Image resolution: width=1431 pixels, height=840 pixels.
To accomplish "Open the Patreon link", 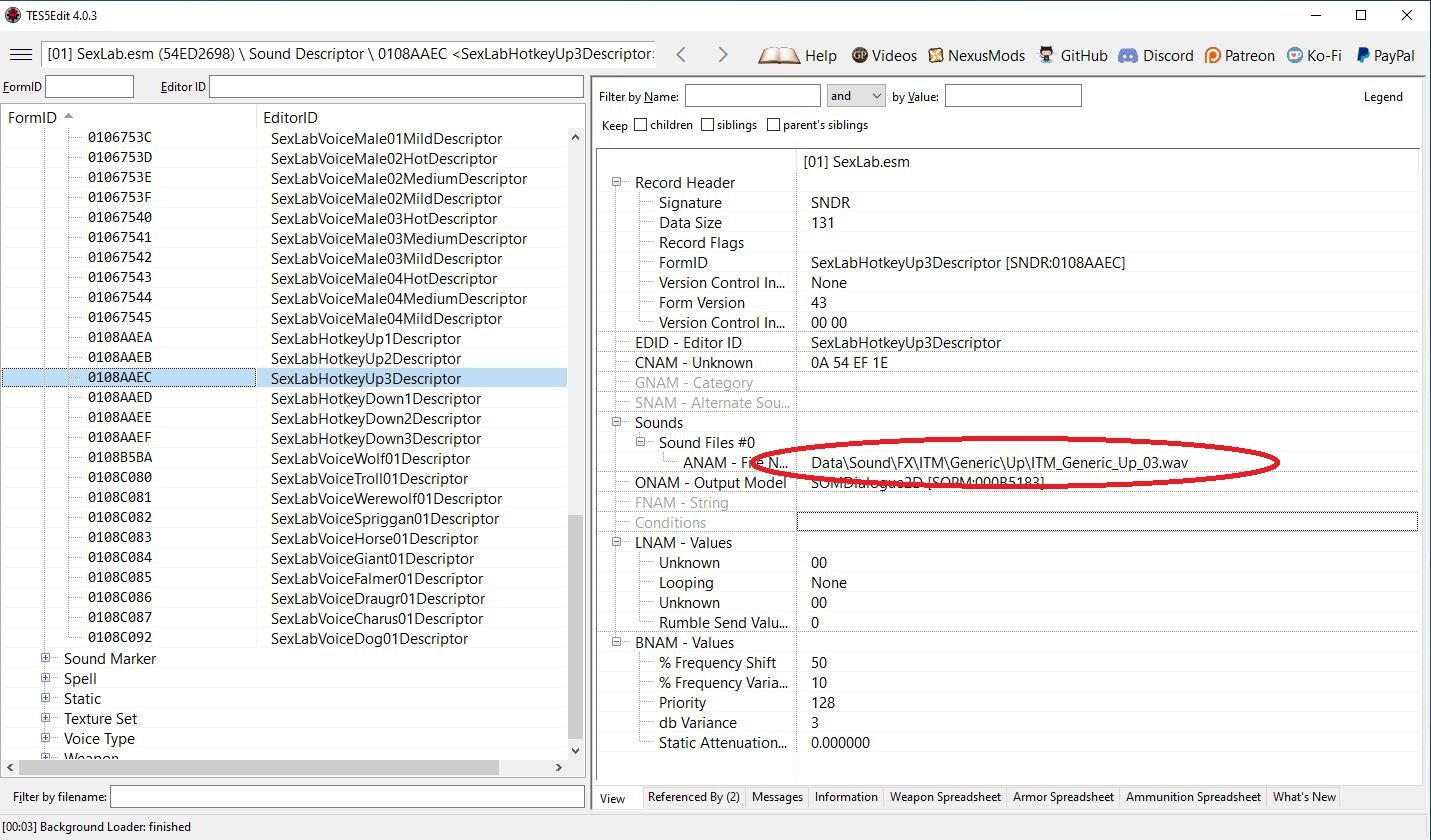I will (x=1240, y=56).
